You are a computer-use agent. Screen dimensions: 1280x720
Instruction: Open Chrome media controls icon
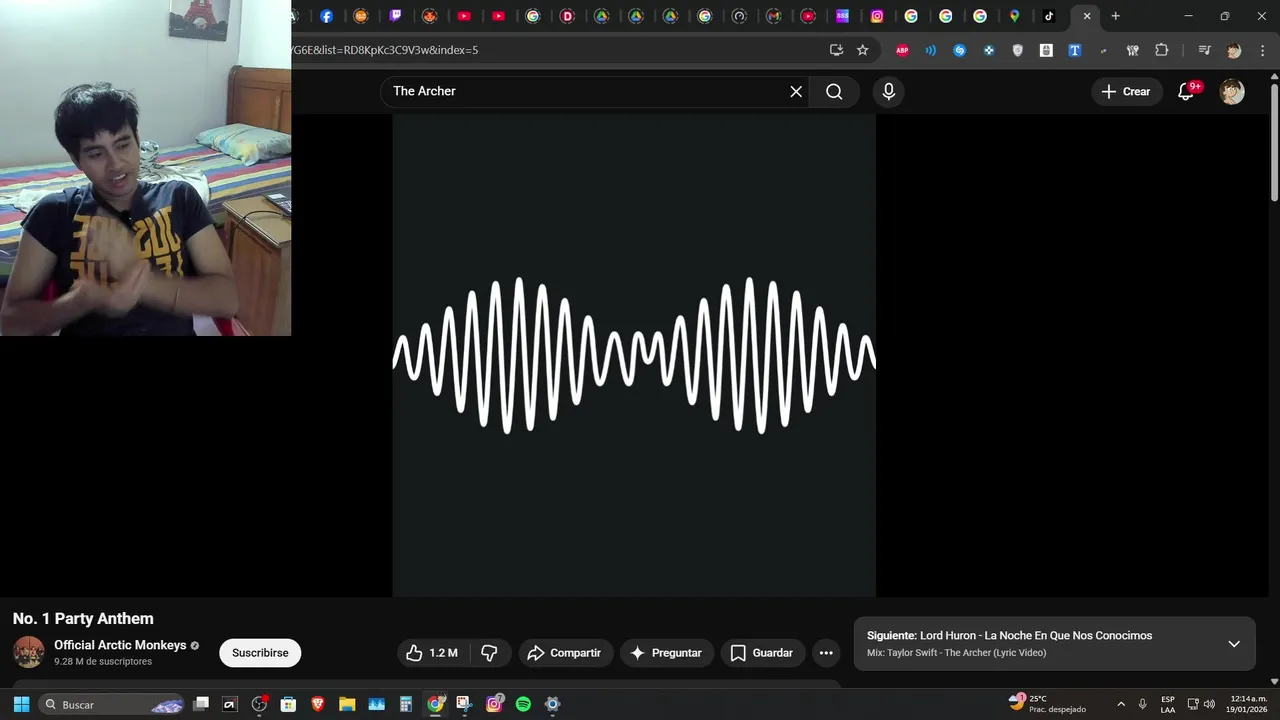point(1205,50)
